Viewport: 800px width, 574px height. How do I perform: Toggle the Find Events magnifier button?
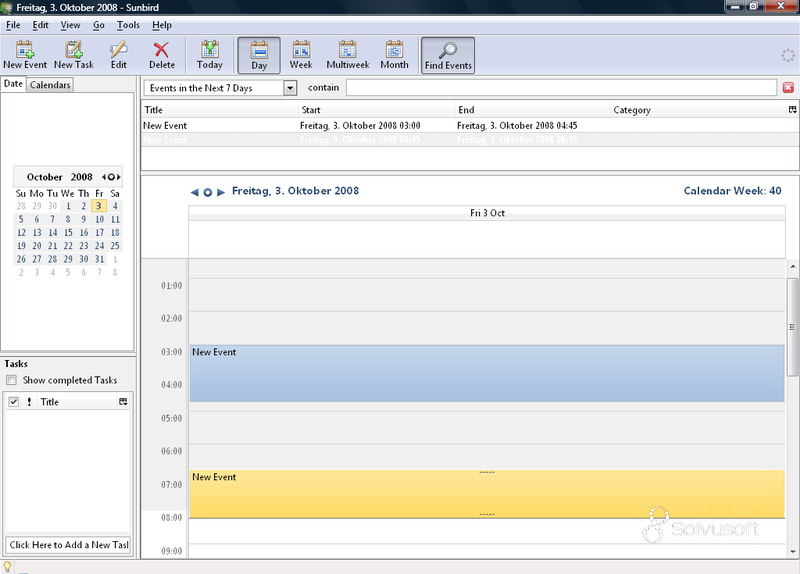[448, 55]
